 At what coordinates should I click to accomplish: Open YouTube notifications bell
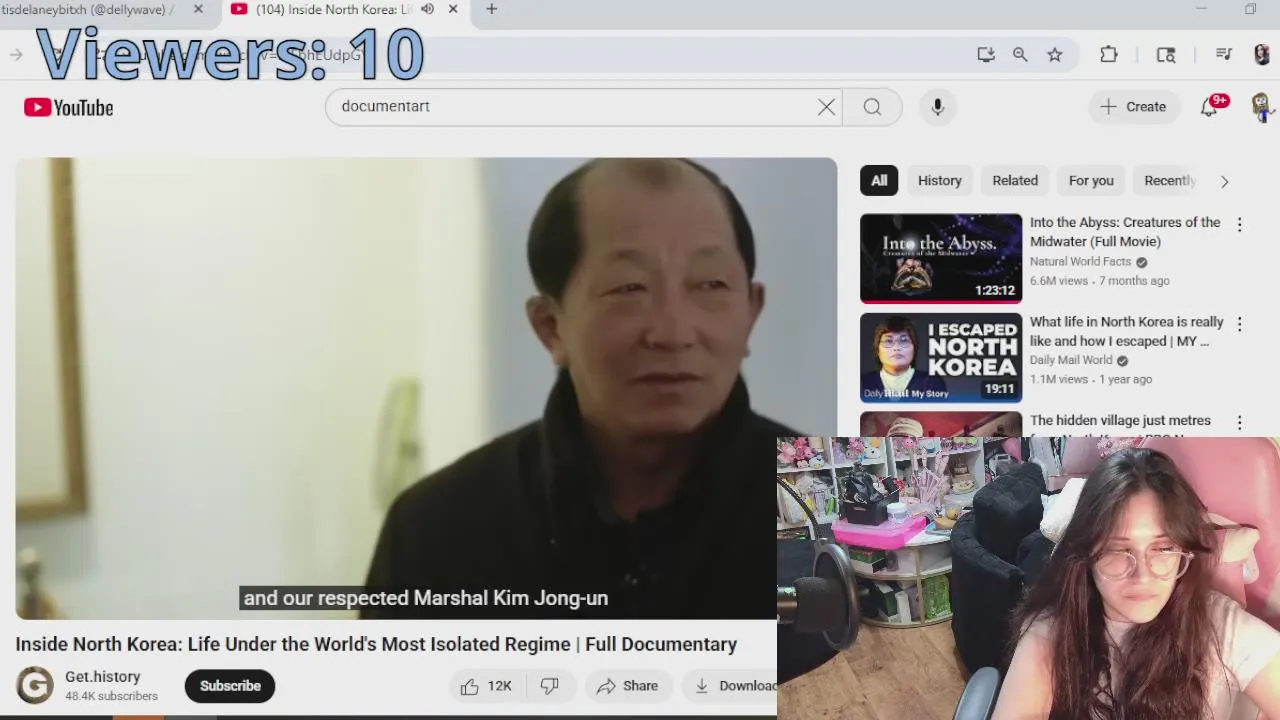click(x=1209, y=107)
